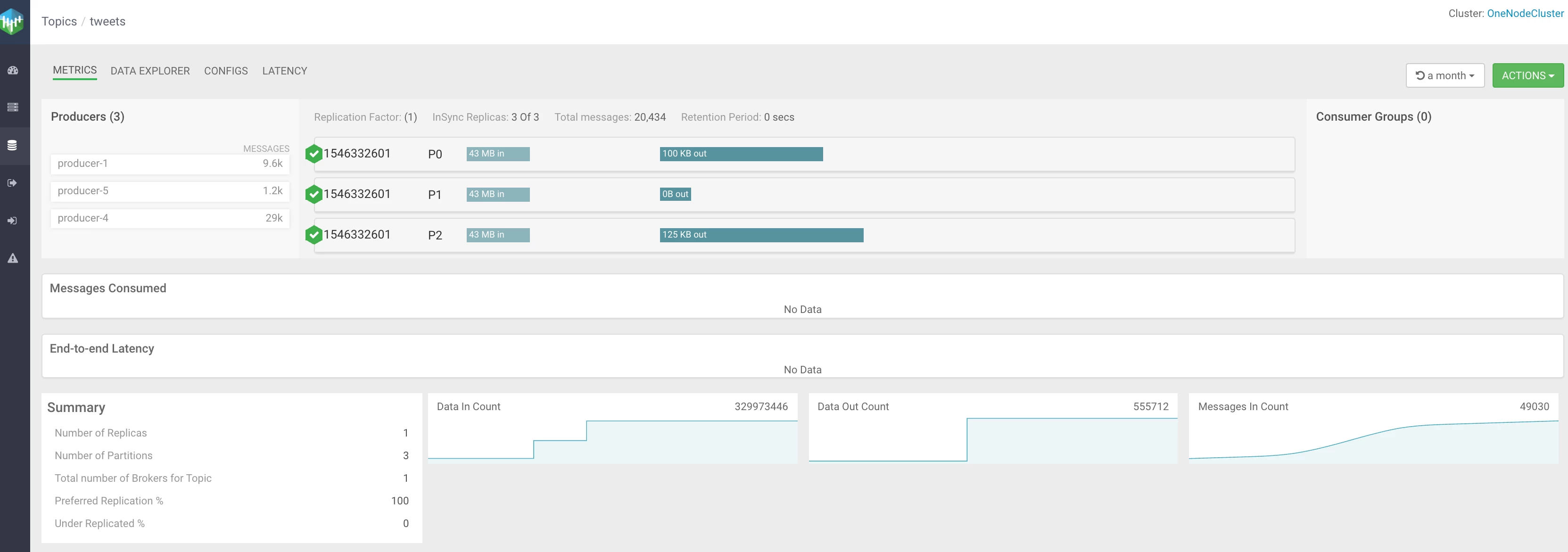Image resolution: width=1568 pixels, height=552 pixels.
Task: Click the 'Preferred Replication %' summary row
Action: [x=231, y=501]
